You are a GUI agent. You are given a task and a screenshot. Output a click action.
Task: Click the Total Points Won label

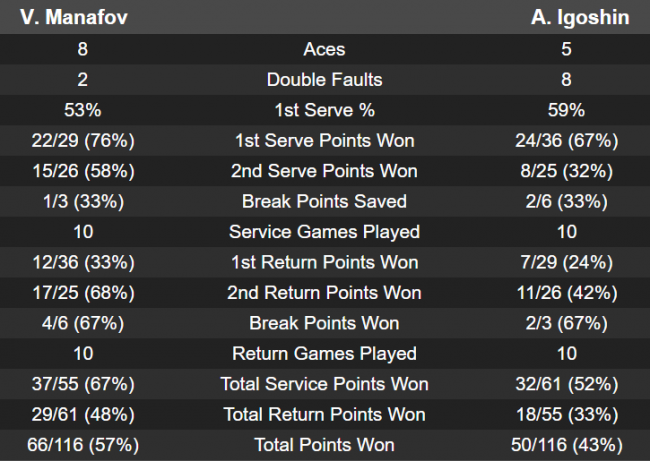324,445
